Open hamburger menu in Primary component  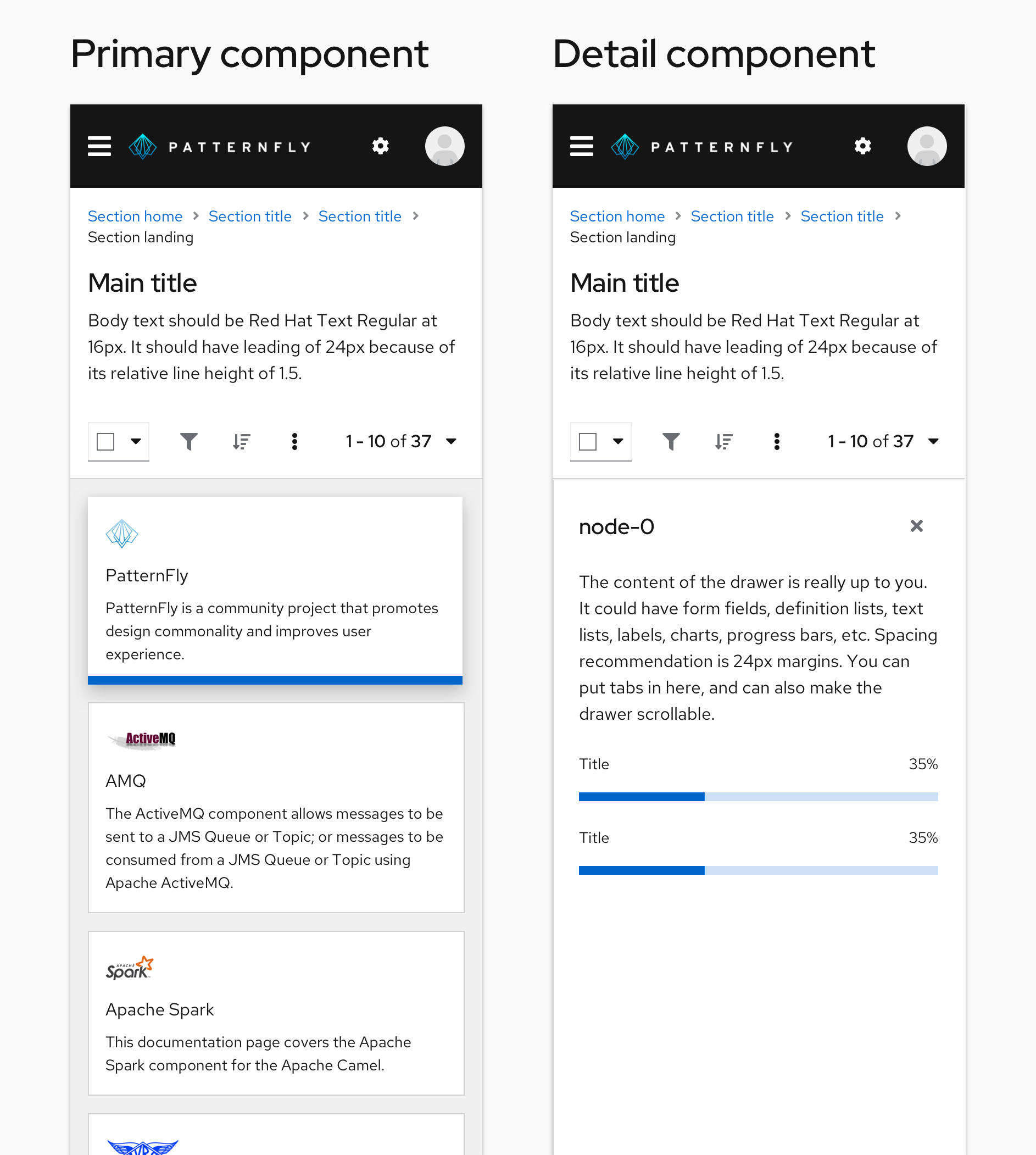[99, 146]
